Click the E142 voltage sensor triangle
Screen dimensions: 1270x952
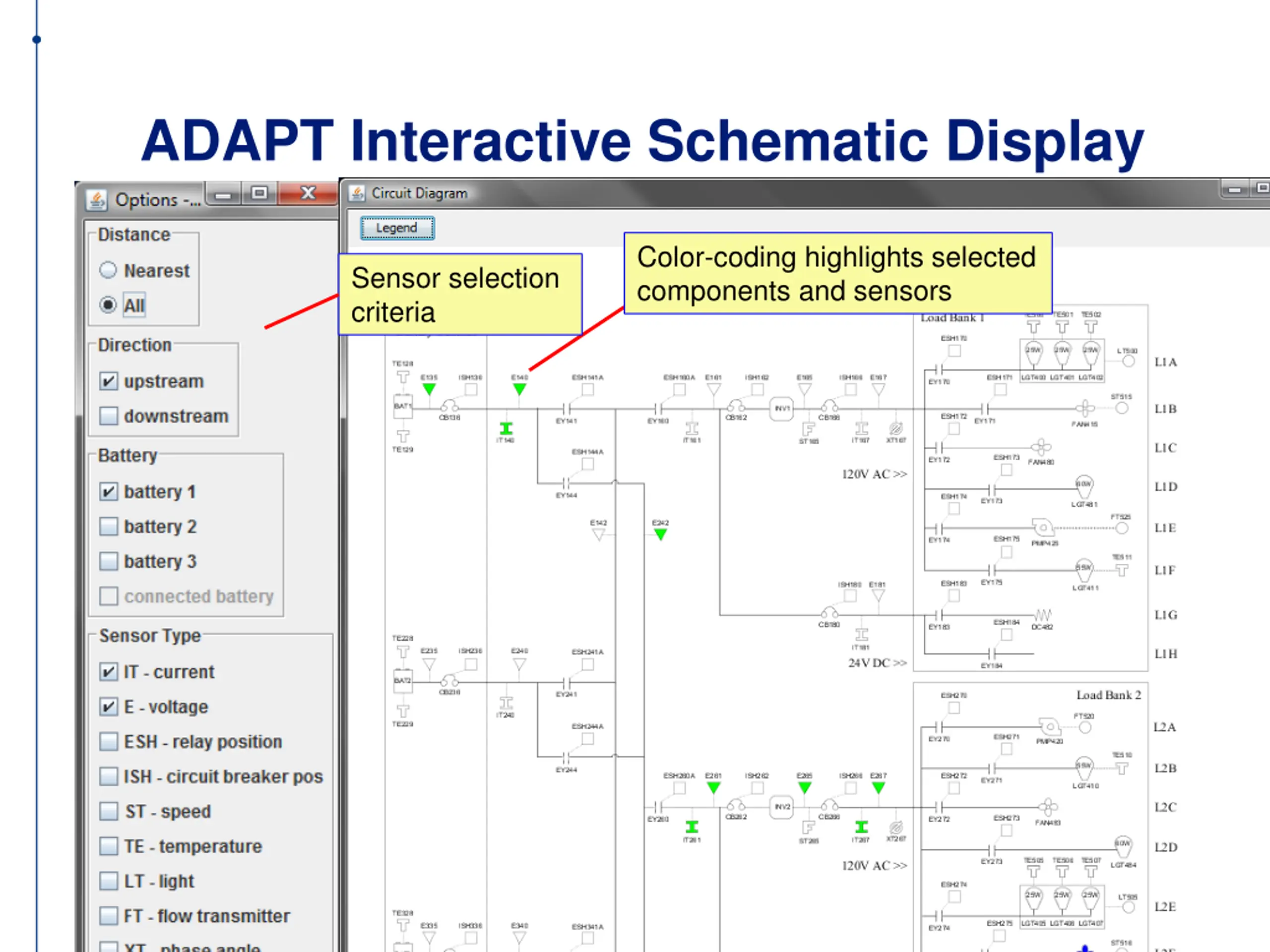[x=598, y=534]
